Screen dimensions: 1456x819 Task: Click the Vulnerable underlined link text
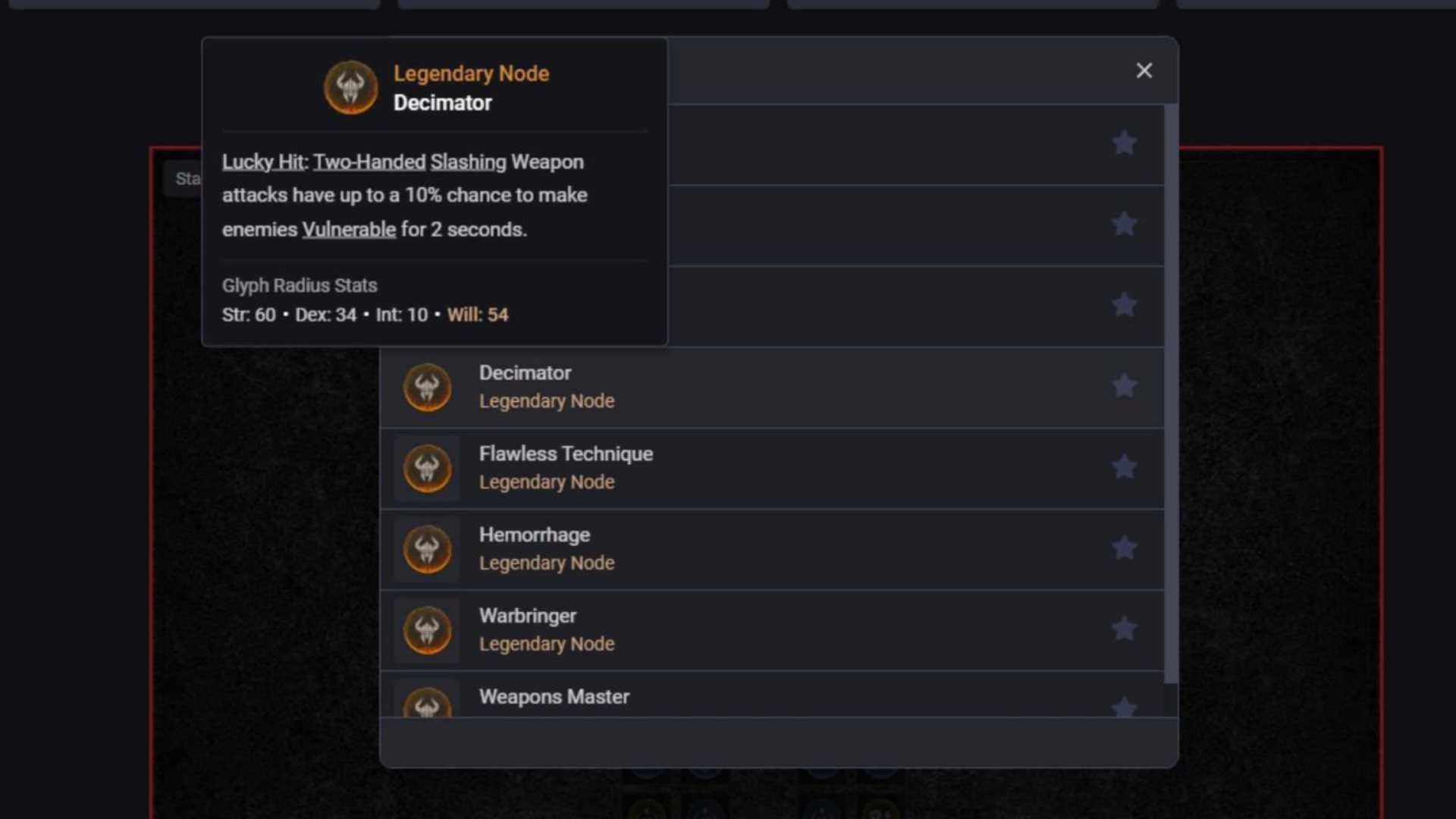coord(349,229)
